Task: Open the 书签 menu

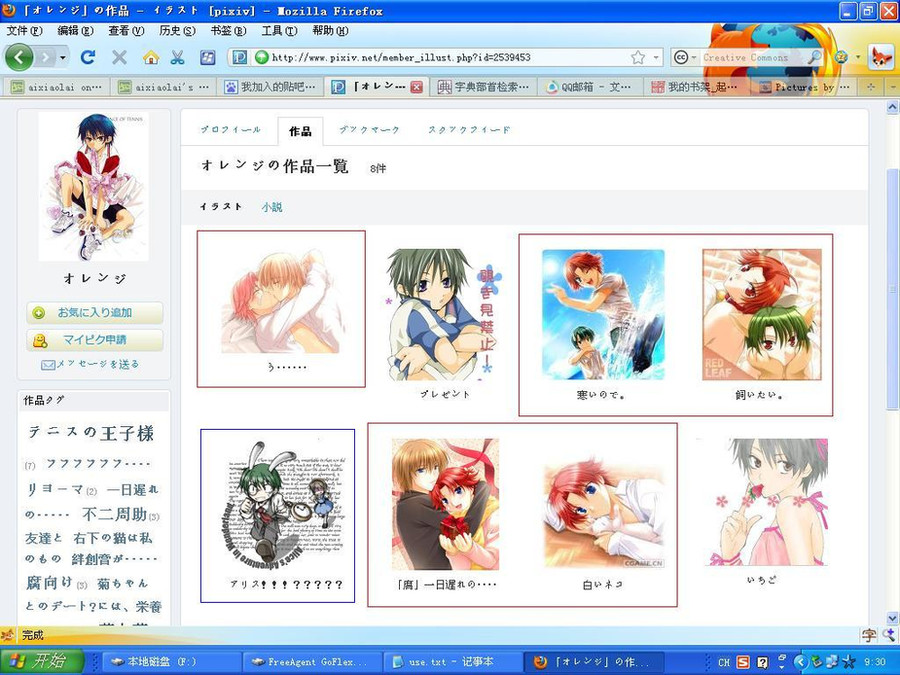Action: [228, 31]
